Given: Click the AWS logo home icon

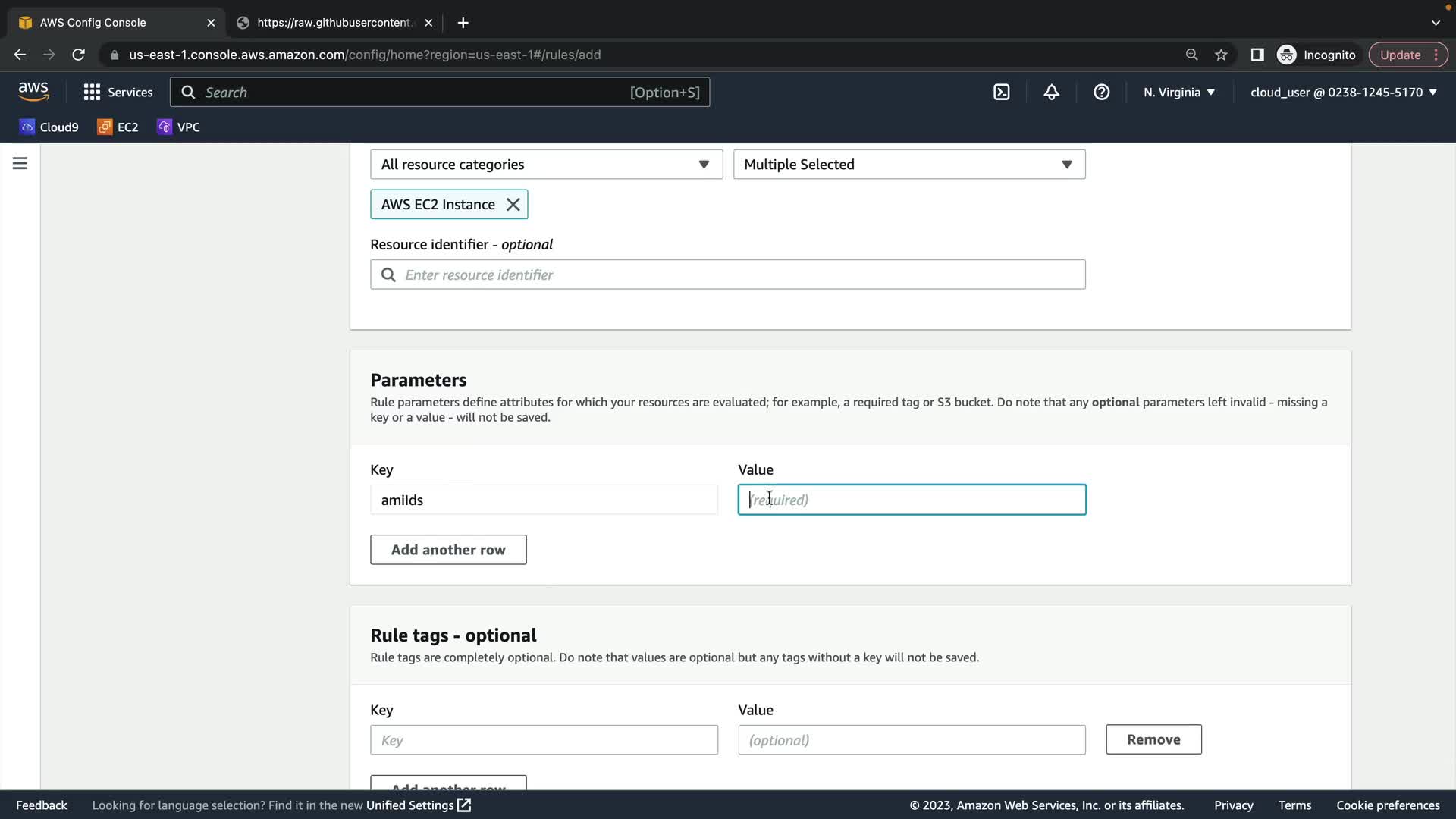Looking at the screenshot, I should (33, 92).
